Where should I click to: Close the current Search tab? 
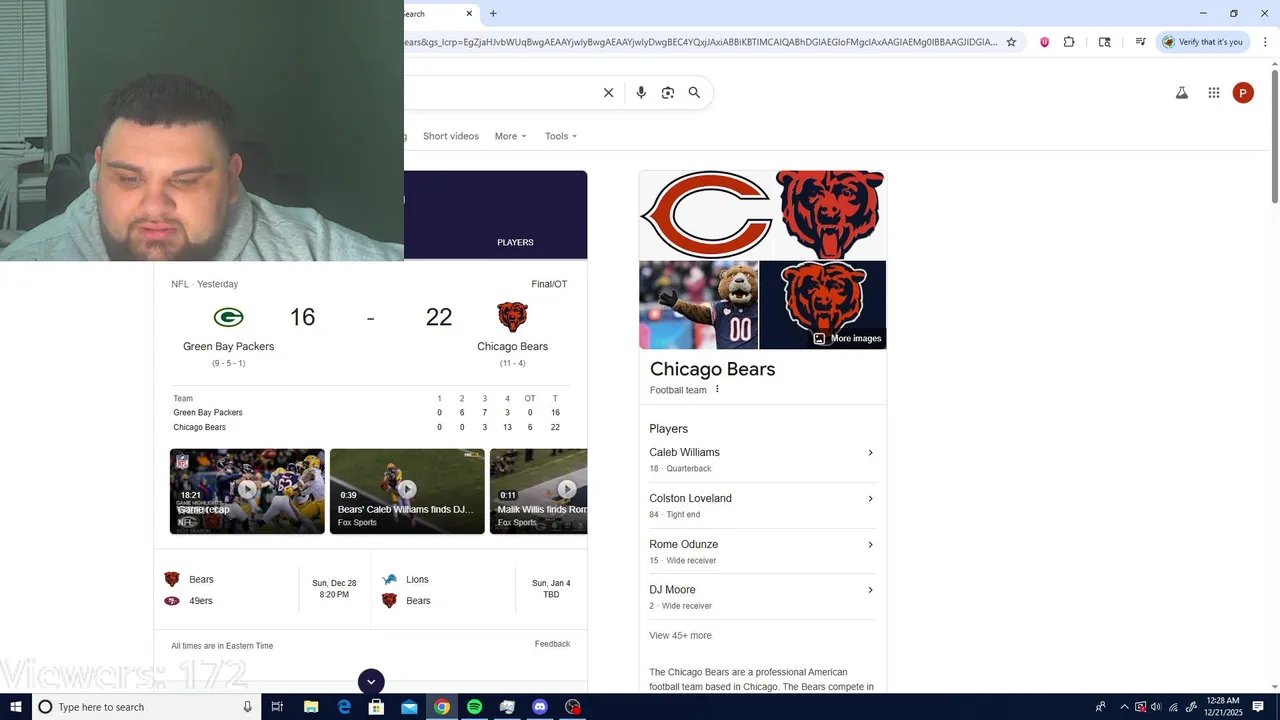(469, 14)
